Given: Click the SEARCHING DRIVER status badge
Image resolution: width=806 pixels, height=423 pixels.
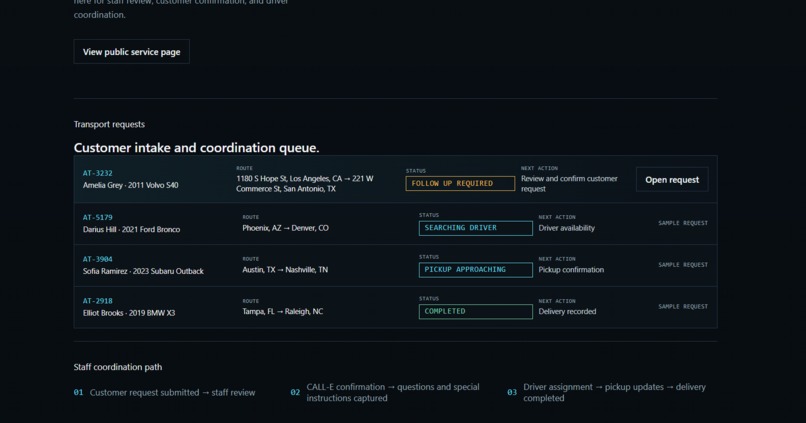Looking at the screenshot, I should [x=475, y=228].
